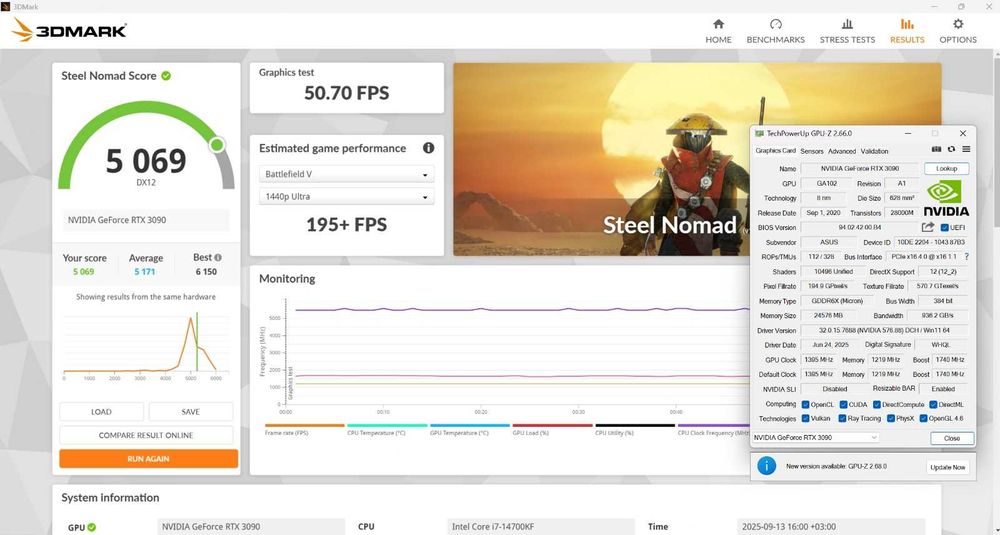Click the info icon beside Best score
This screenshot has height=535, width=1000.
click(218, 258)
